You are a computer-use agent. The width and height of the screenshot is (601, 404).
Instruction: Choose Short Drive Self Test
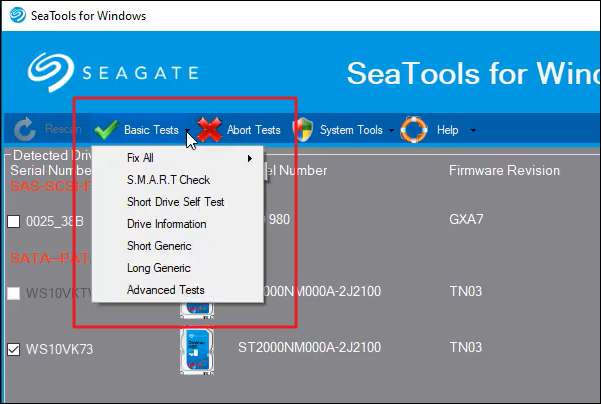pyautogui.click(x=178, y=202)
